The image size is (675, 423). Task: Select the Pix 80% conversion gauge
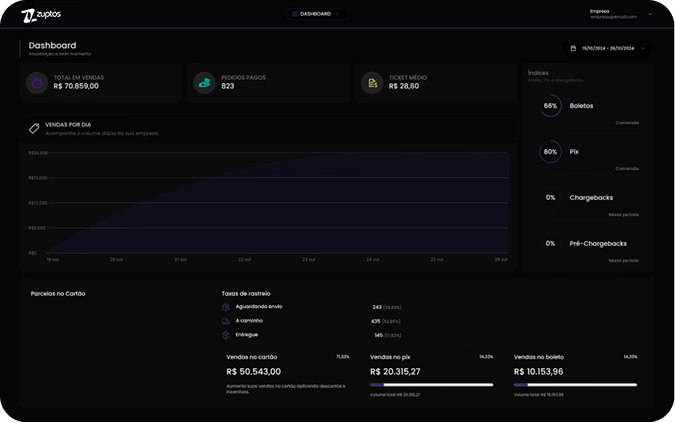click(550, 152)
